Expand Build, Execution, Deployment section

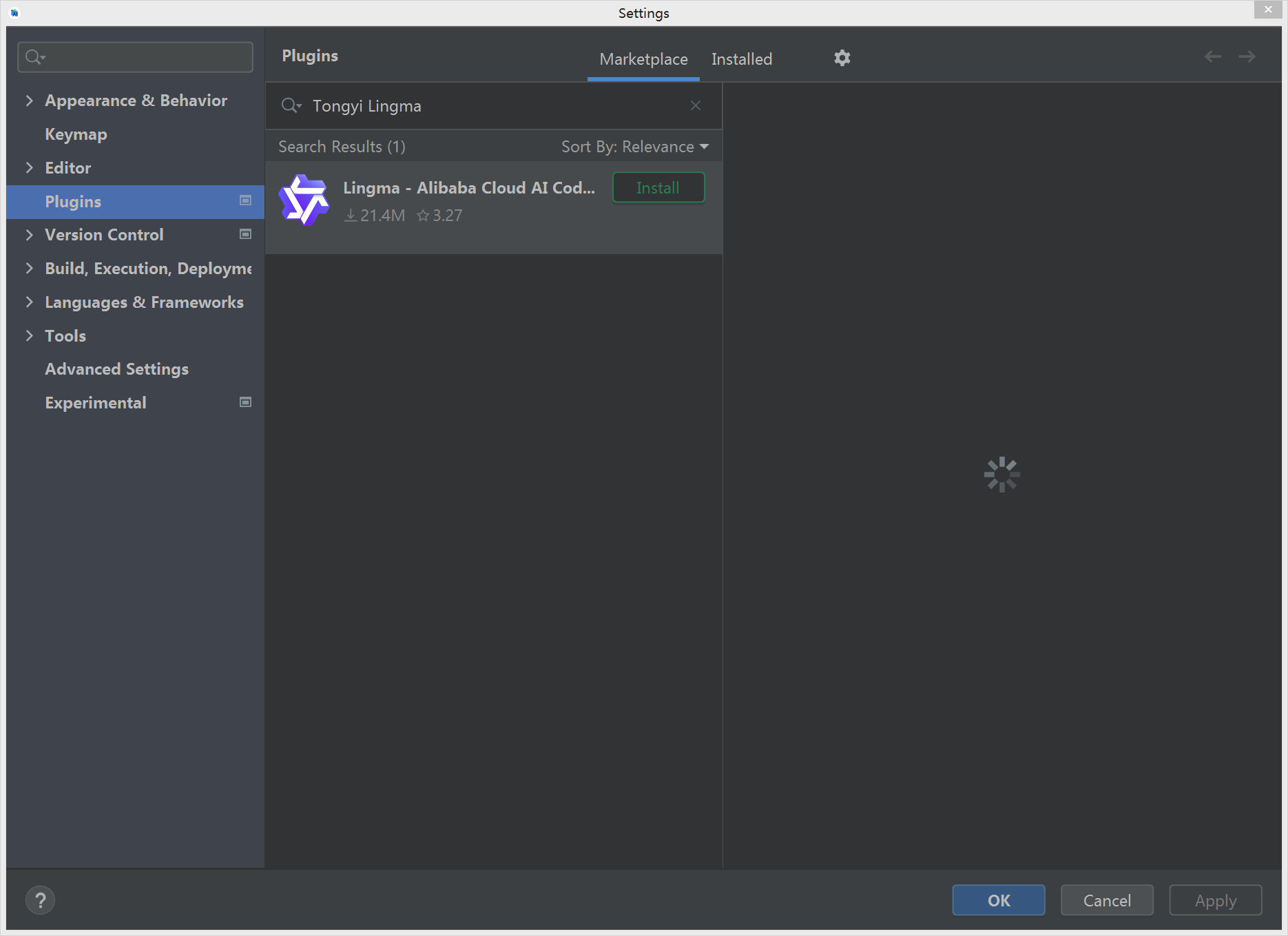pos(29,269)
